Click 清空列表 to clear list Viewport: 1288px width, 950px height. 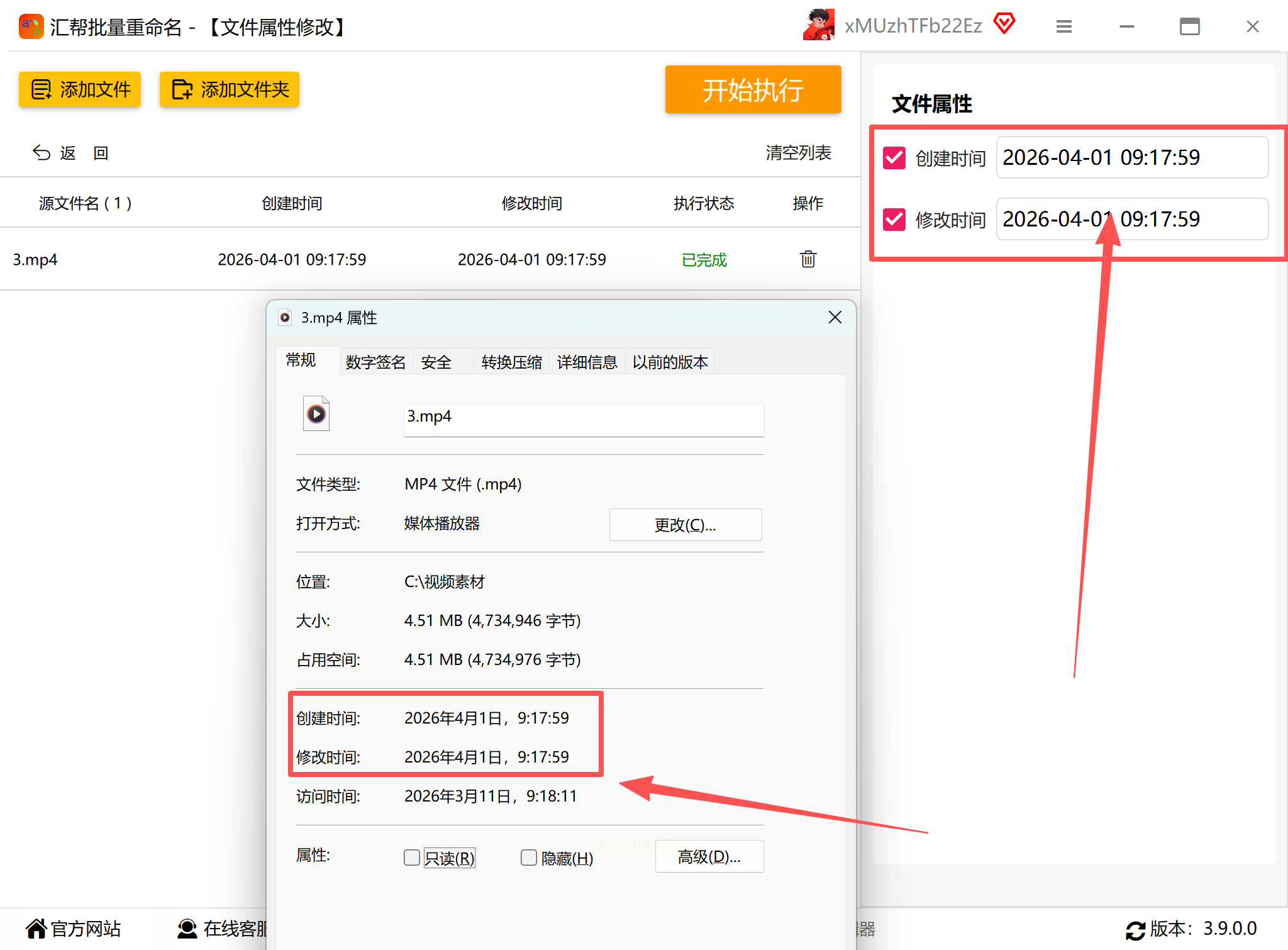pyautogui.click(x=798, y=153)
